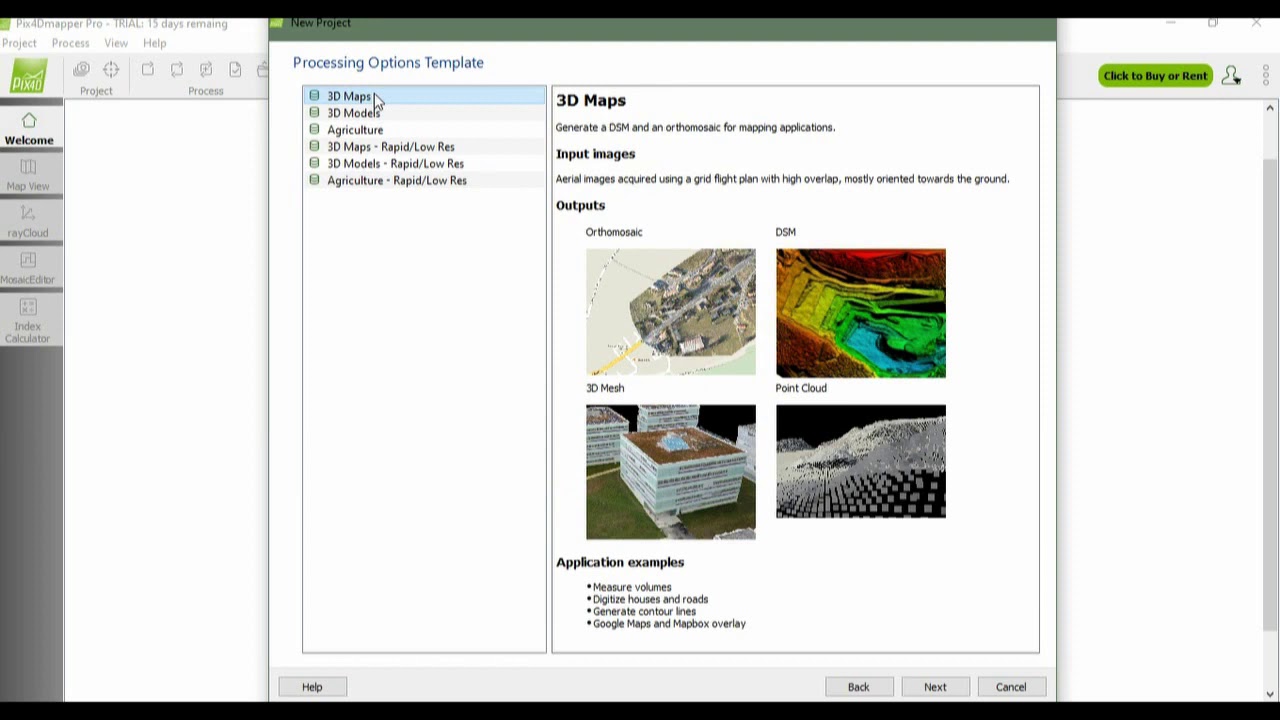Open the Project menu

click(x=19, y=43)
